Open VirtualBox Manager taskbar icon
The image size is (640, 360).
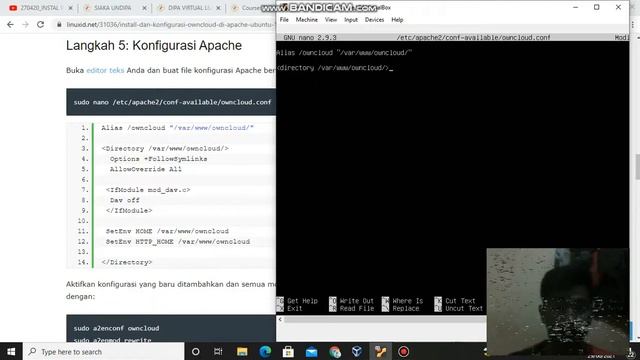357,351
